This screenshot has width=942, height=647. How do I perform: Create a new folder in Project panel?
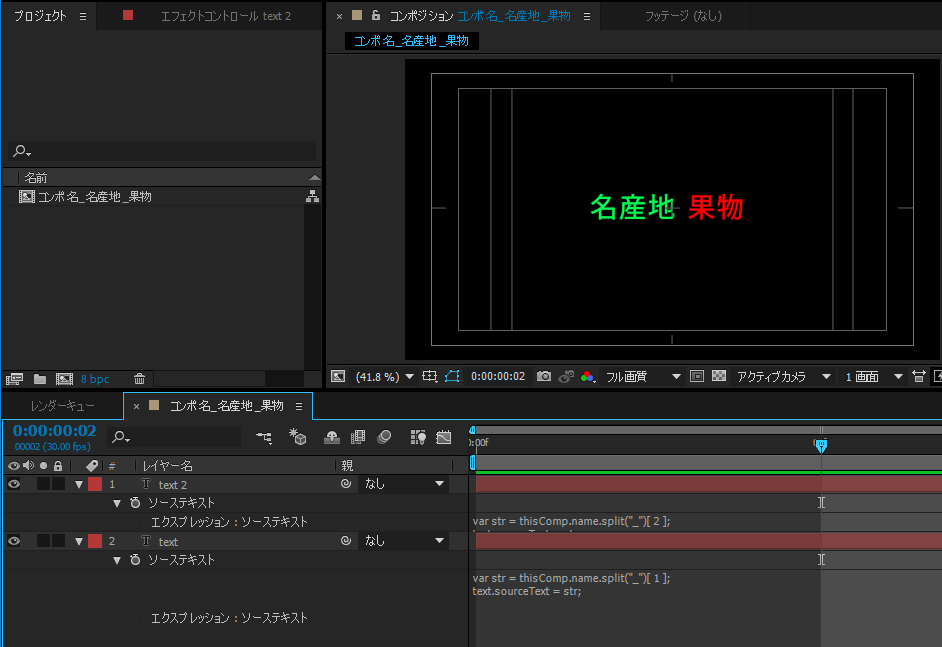[40, 379]
